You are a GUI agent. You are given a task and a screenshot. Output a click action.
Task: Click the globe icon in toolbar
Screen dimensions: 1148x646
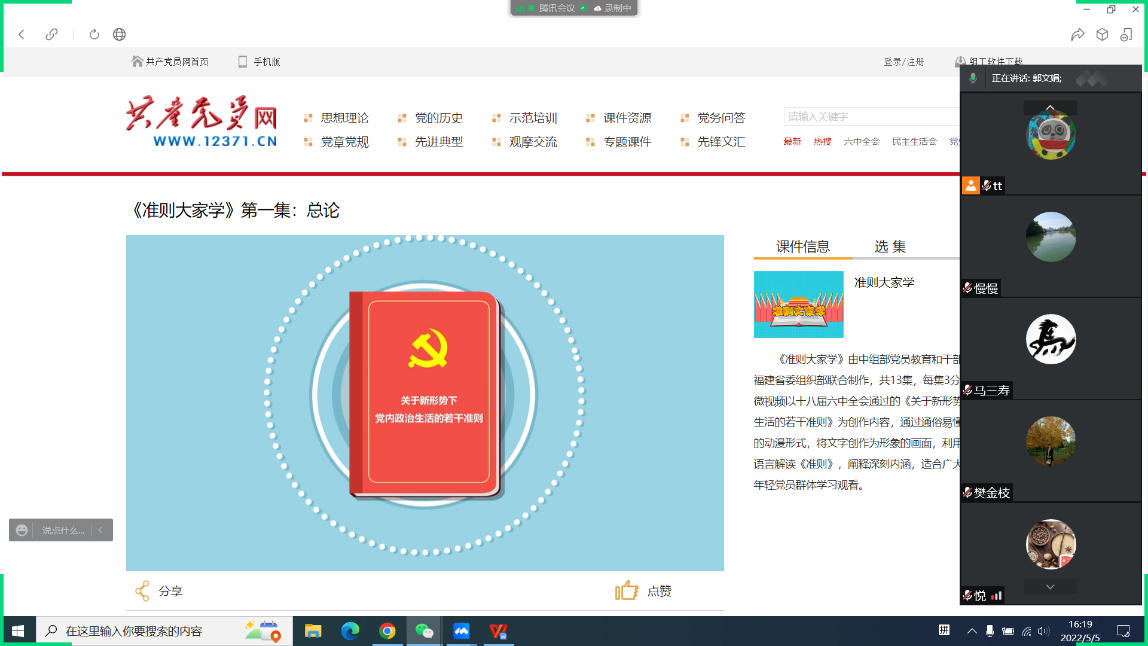click(x=119, y=34)
